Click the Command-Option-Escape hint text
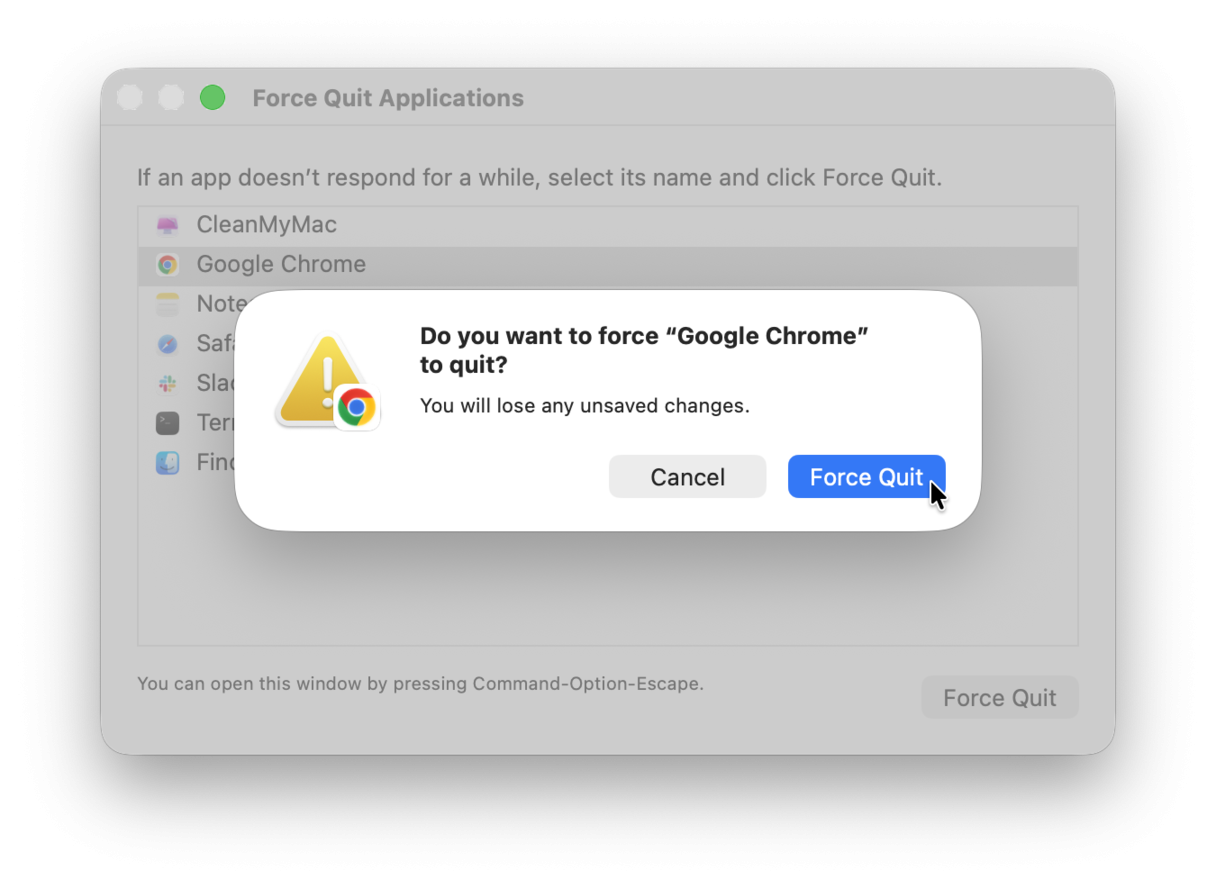Screen dimensions: 1216x888 420,683
